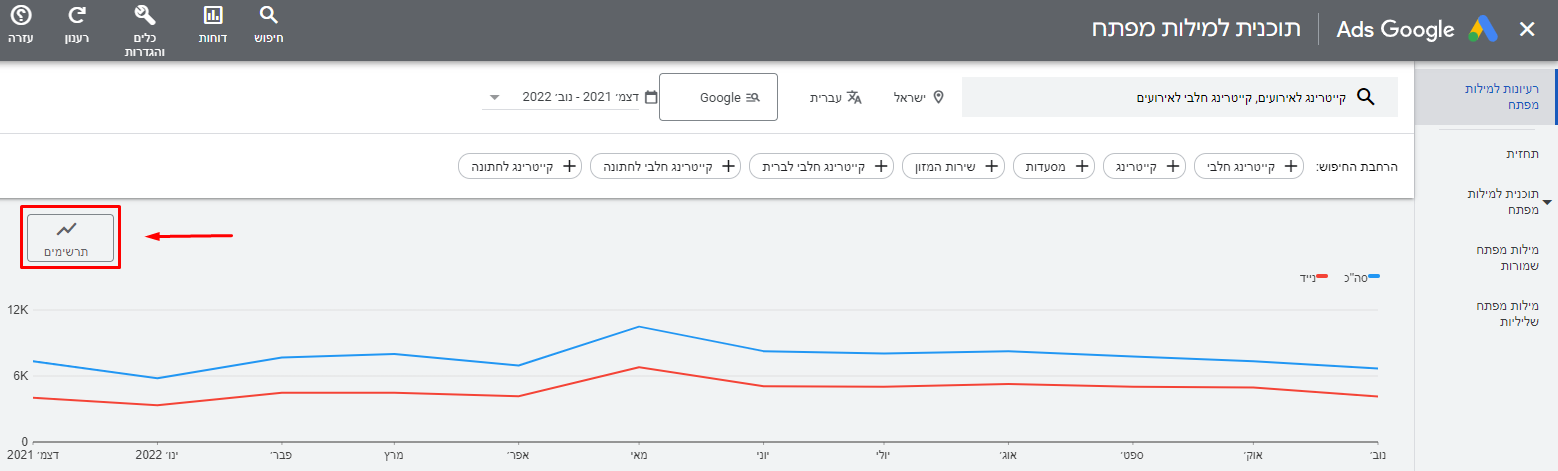Click the הרחבת החיפוש label
Viewport: 1558px width, 471px height.
[1357, 166]
